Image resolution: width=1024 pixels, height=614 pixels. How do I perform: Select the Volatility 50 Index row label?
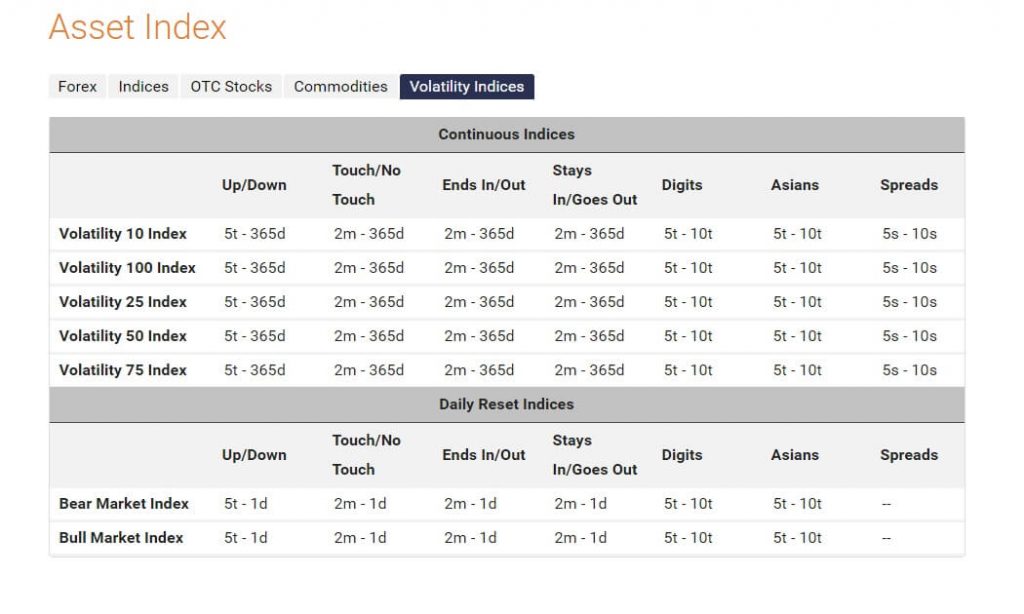[x=123, y=336]
